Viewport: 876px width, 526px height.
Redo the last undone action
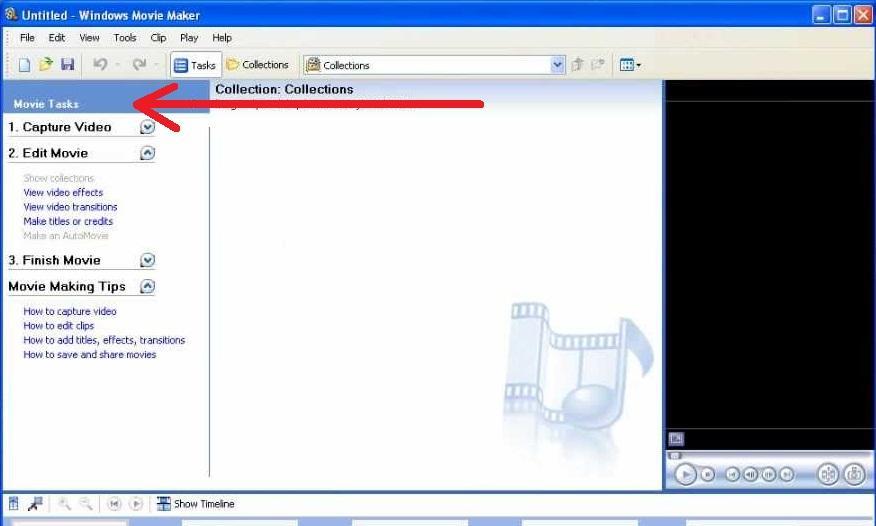pyautogui.click(x=139, y=64)
